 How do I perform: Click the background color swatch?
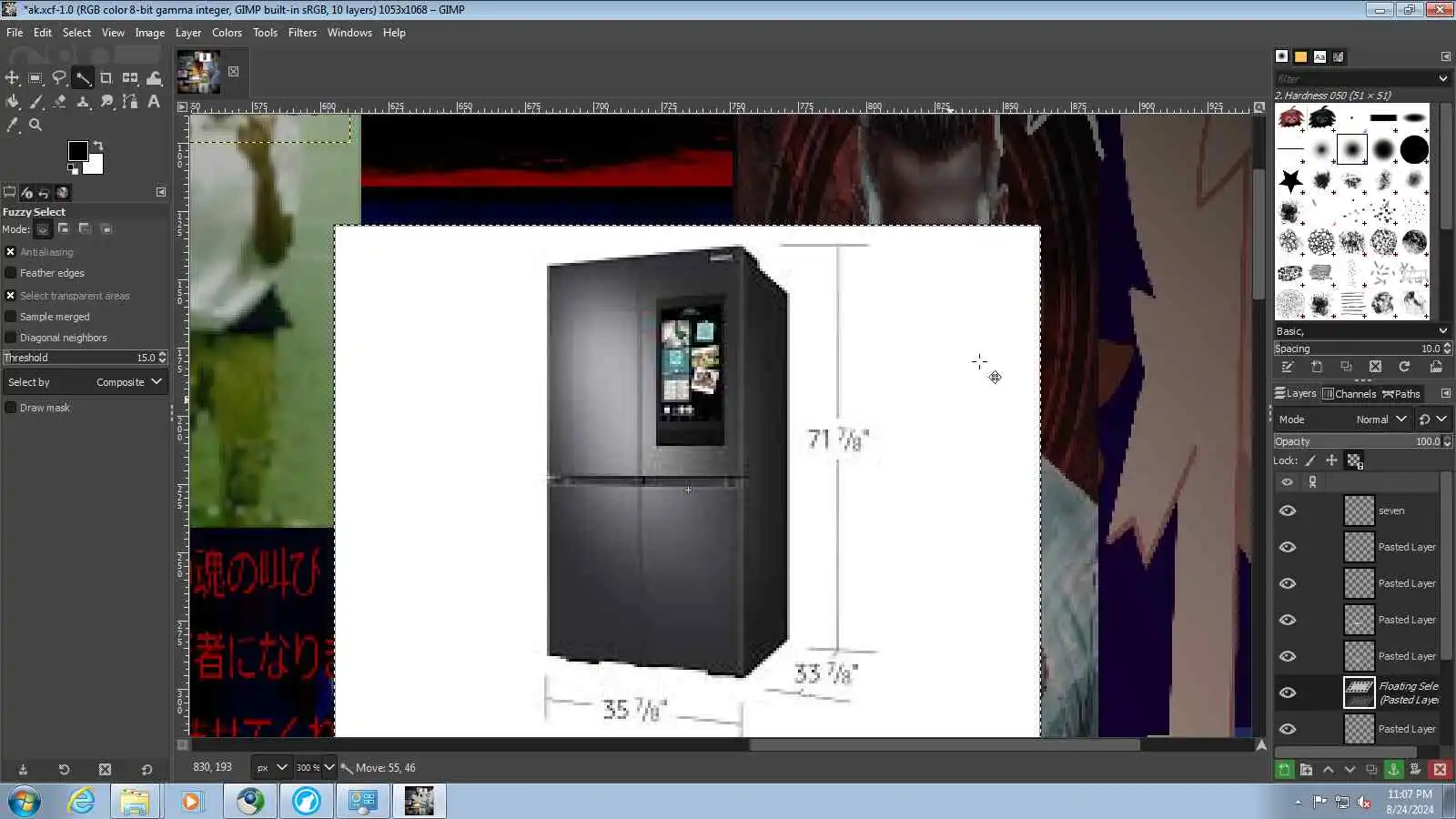click(96, 167)
